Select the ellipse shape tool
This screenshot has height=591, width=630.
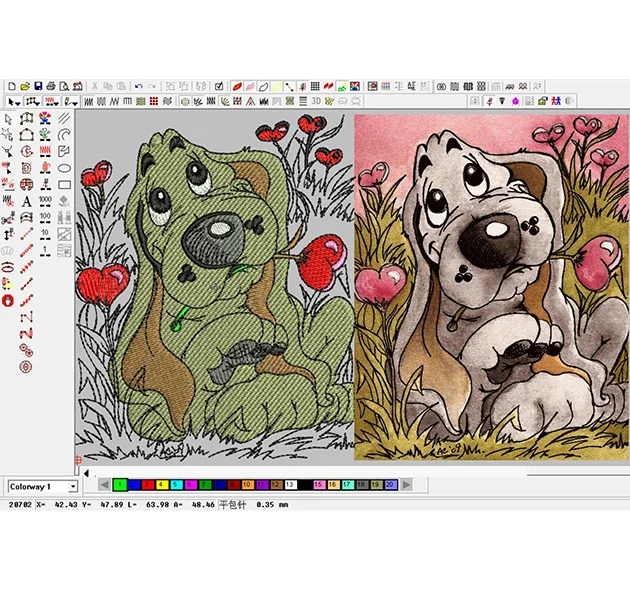pos(64,168)
